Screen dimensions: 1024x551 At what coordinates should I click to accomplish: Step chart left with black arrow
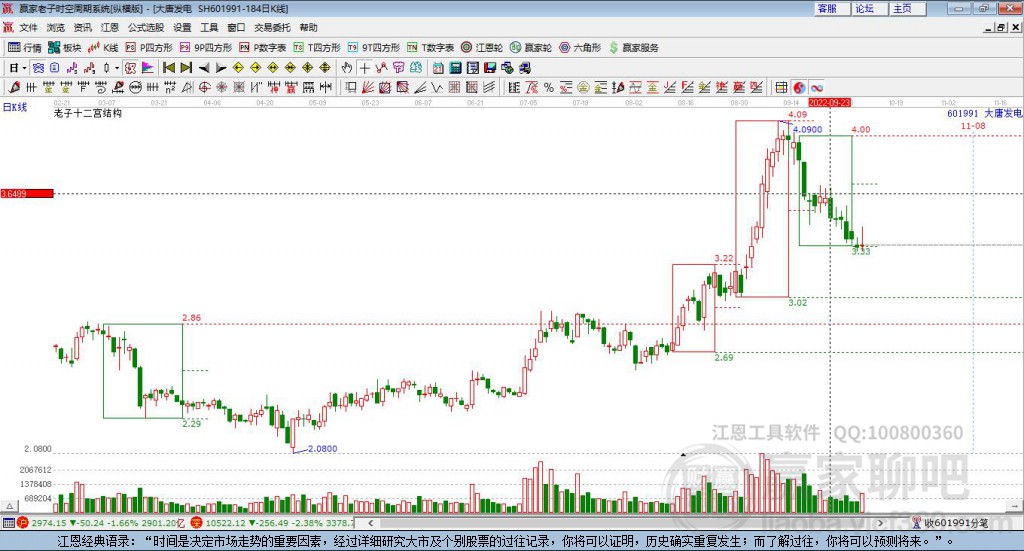(204, 68)
